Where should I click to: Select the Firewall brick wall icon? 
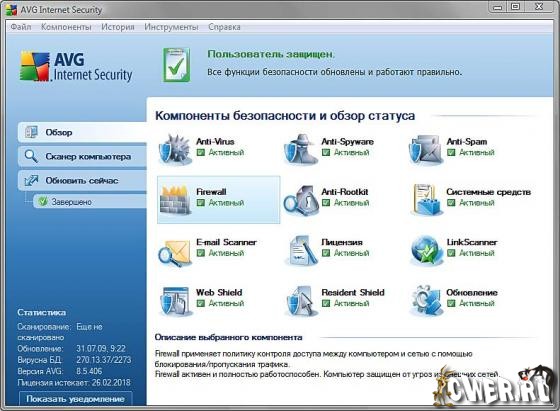175,200
